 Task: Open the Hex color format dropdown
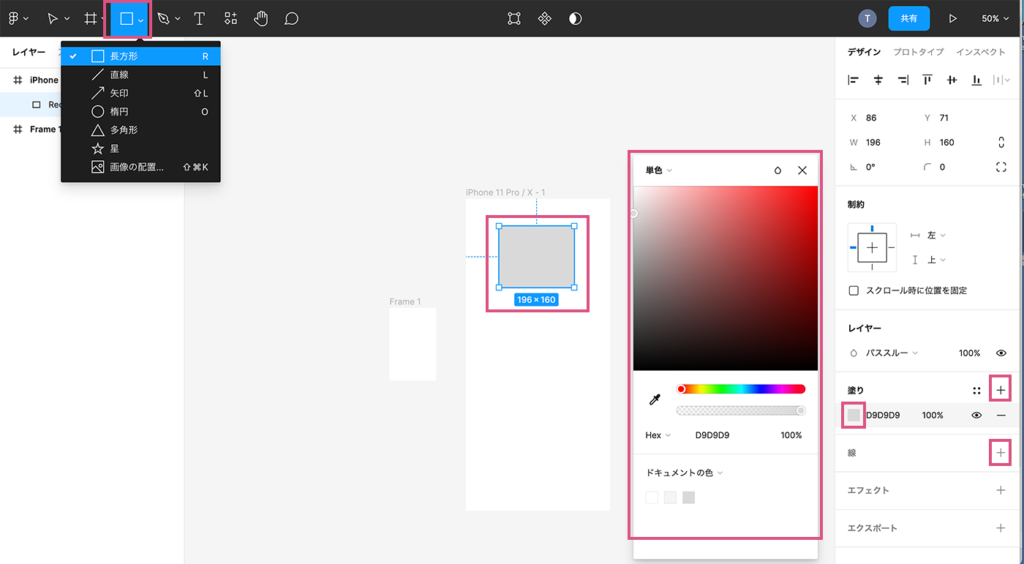coord(658,435)
